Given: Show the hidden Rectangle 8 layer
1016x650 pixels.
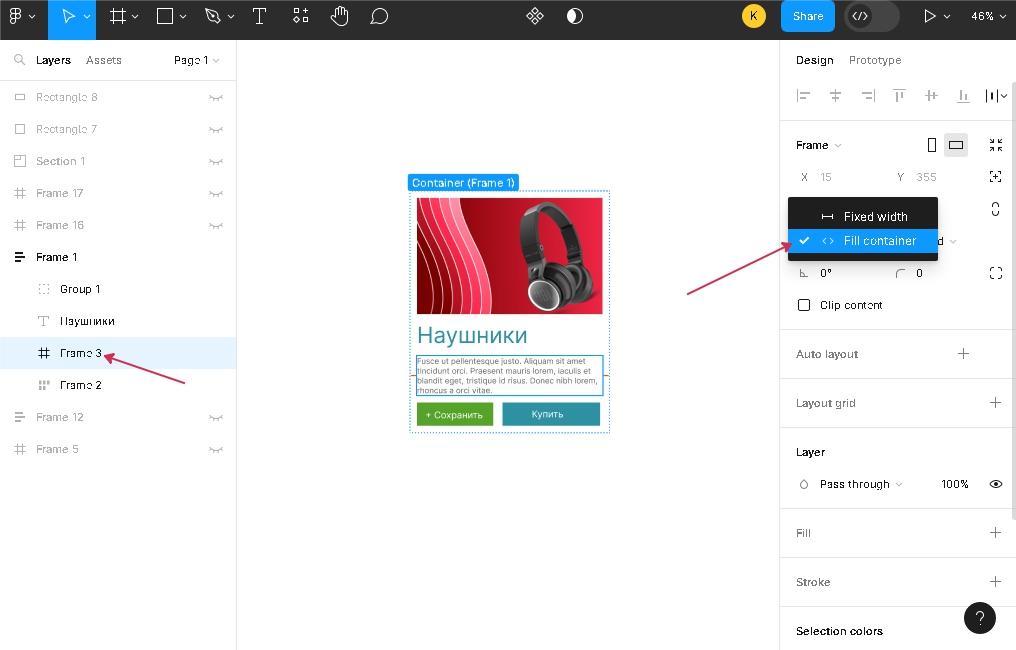Looking at the screenshot, I should tap(215, 97).
